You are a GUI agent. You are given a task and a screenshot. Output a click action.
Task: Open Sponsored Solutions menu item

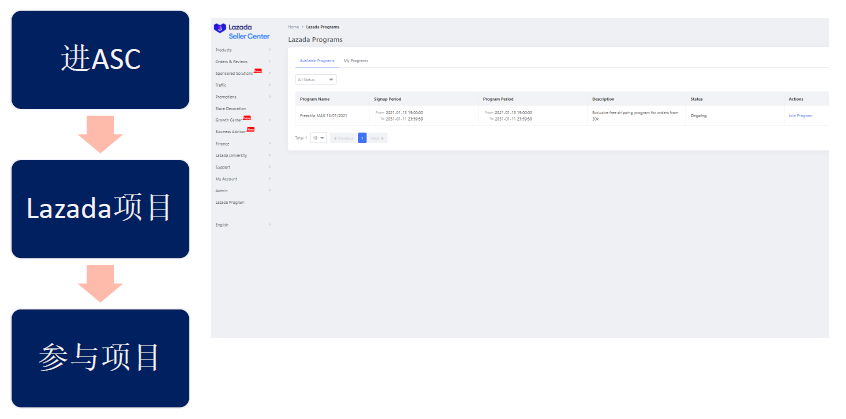click(235, 73)
